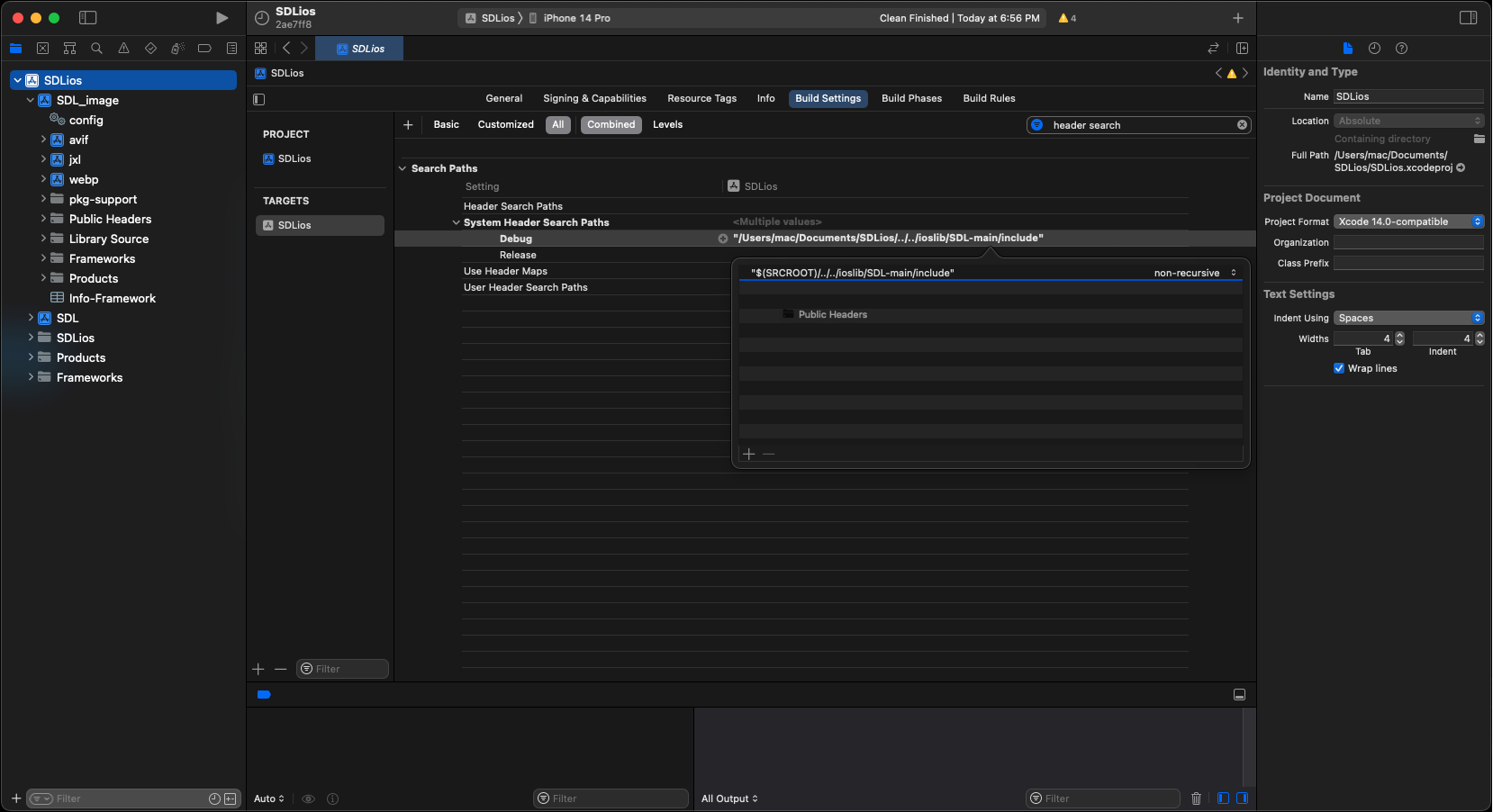Image resolution: width=1493 pixels, height=812 pixels.
Task: Open the source control navigator
Action: click(x=42, y=49)
